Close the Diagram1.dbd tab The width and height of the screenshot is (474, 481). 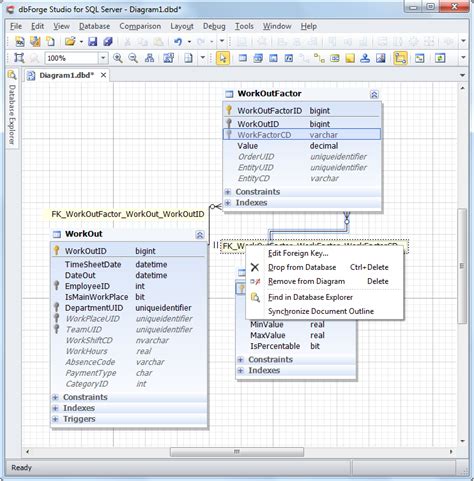104,75
